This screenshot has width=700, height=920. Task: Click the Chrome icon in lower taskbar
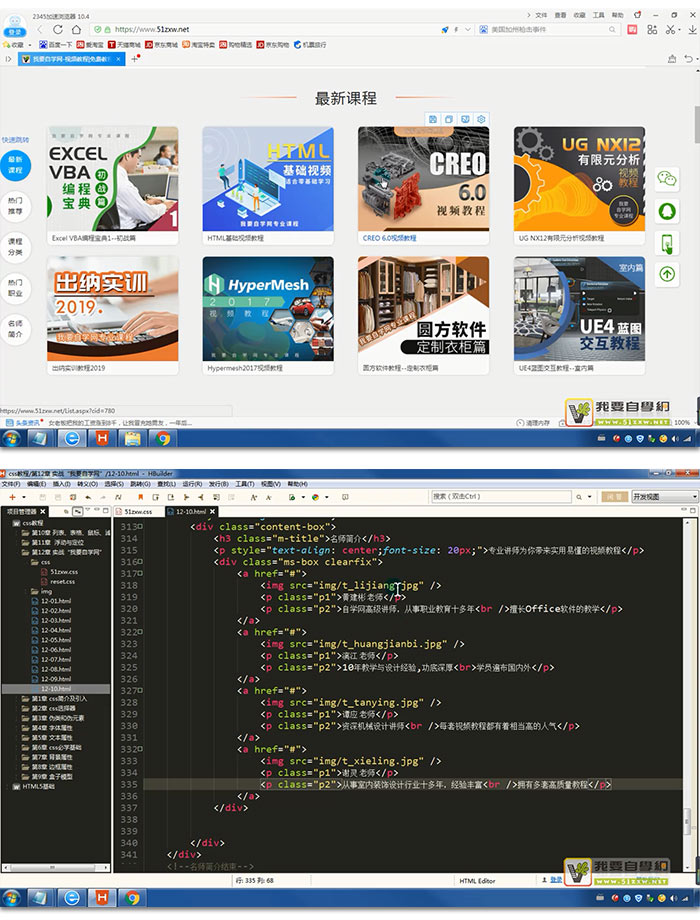(x=133, y=898)
